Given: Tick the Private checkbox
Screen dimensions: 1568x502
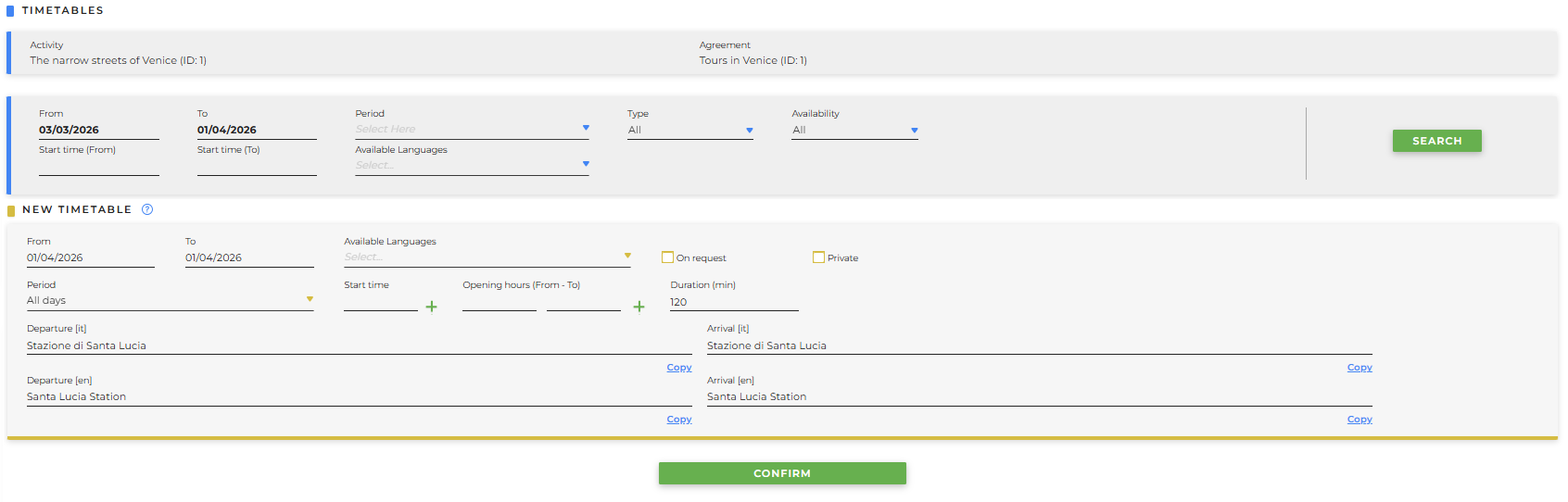Looking at the screenshot, I should tap(818, 257).
